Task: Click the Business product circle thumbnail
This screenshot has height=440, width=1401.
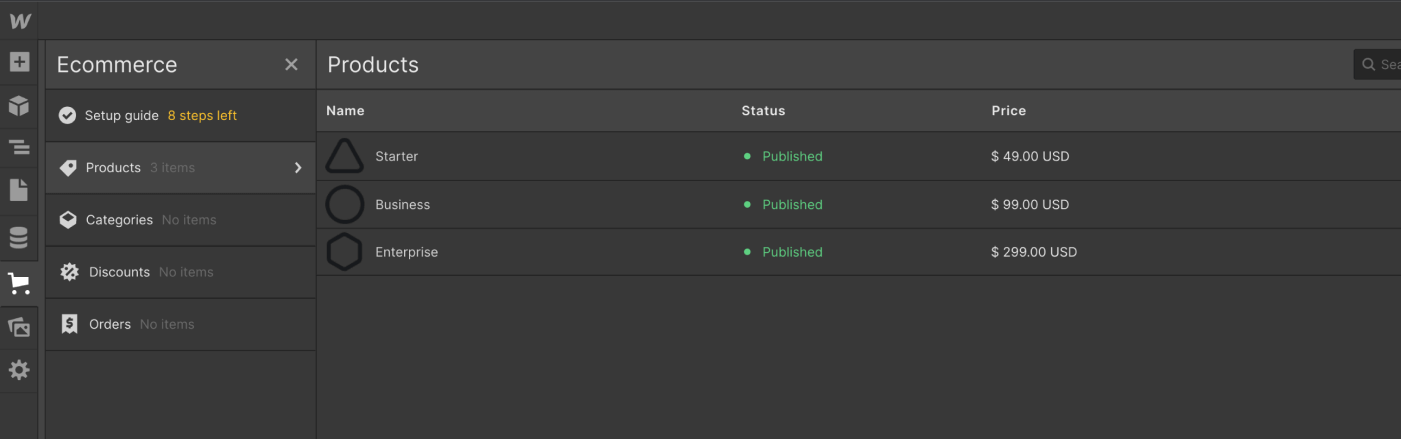Action: click(344, 204)
